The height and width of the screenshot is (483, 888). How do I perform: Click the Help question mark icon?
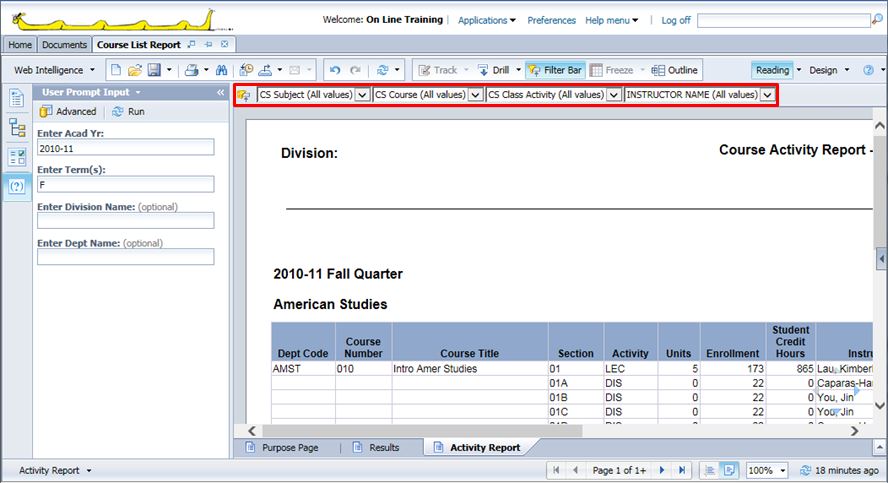868,70
